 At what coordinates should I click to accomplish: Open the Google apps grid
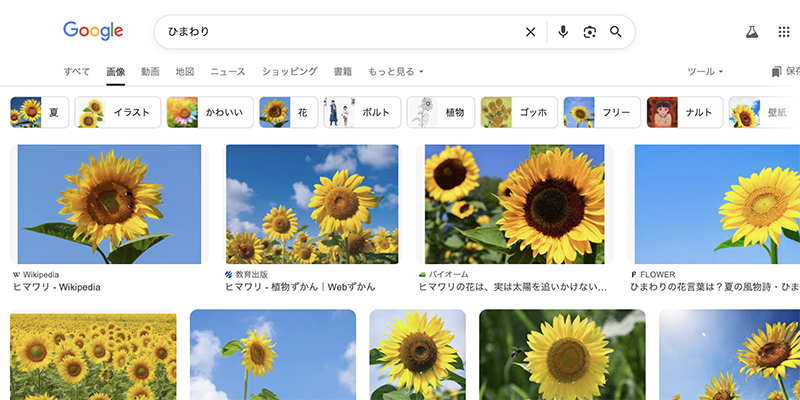click(784, 32)
